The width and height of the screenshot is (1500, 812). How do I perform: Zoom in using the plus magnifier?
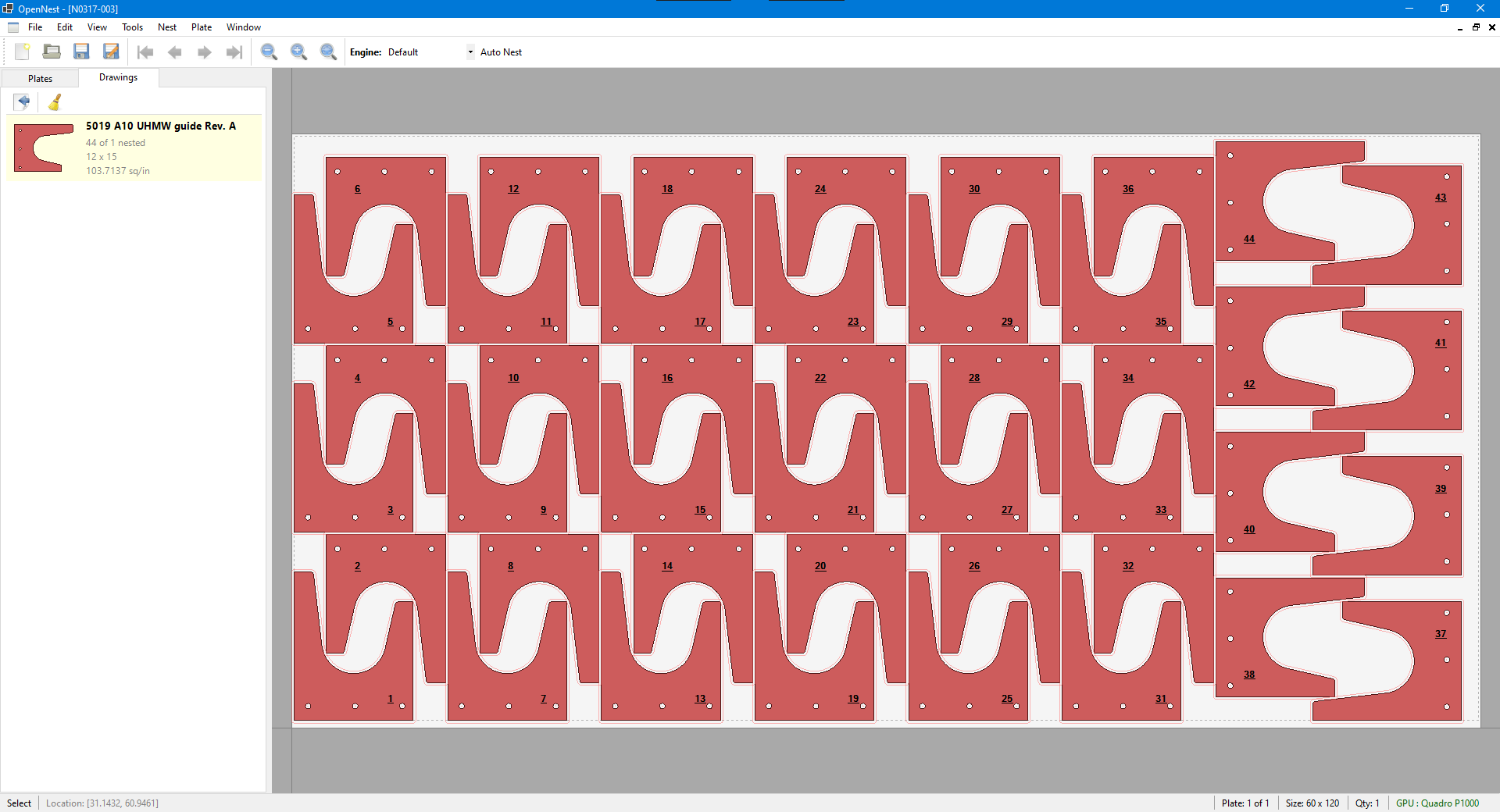click(298, 52)
